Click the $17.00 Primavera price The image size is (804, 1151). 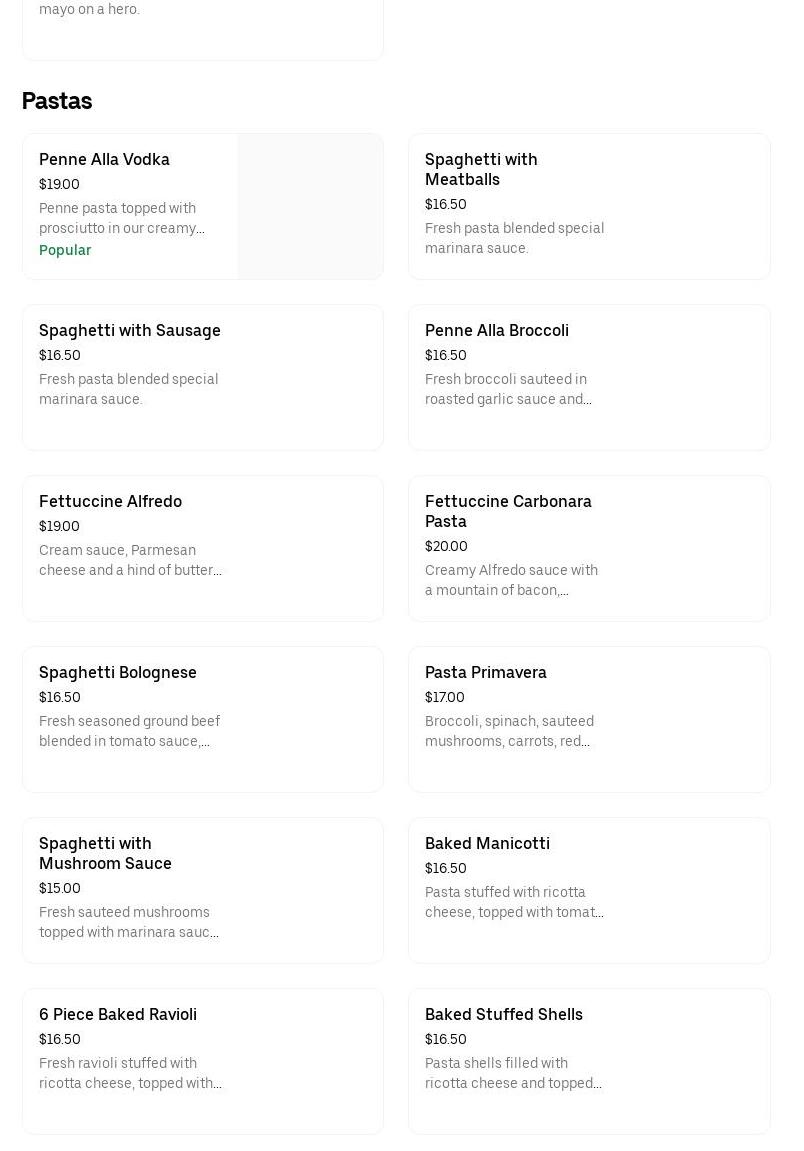[x=445, y=698]
